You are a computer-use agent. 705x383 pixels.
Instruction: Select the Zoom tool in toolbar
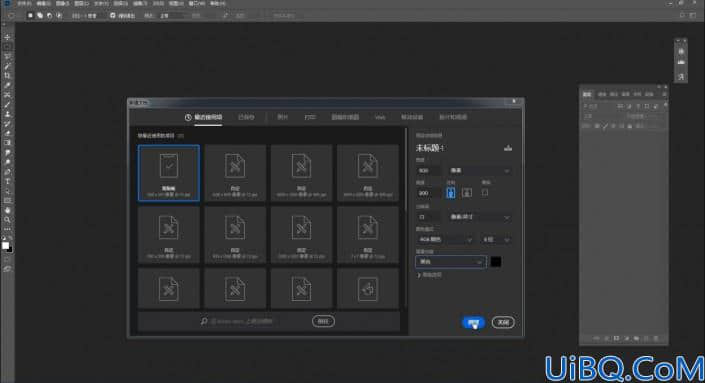pos(7,220)
